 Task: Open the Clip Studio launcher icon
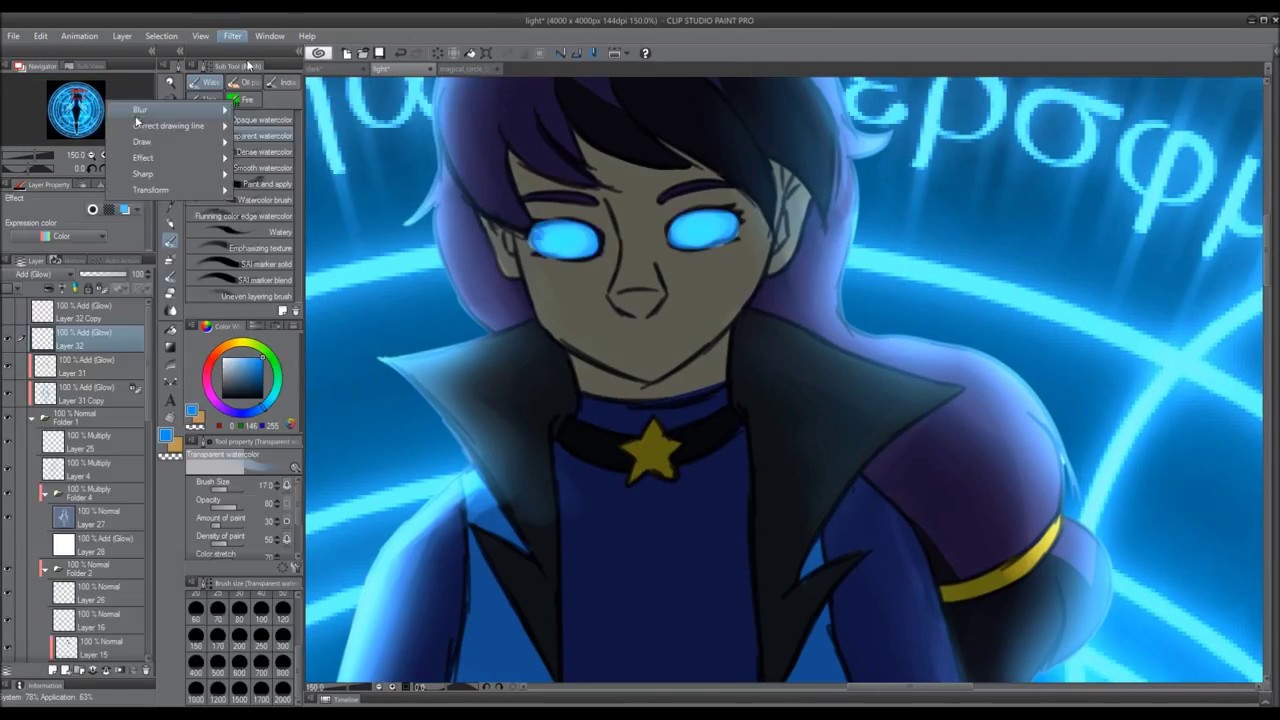click(319, 53)
